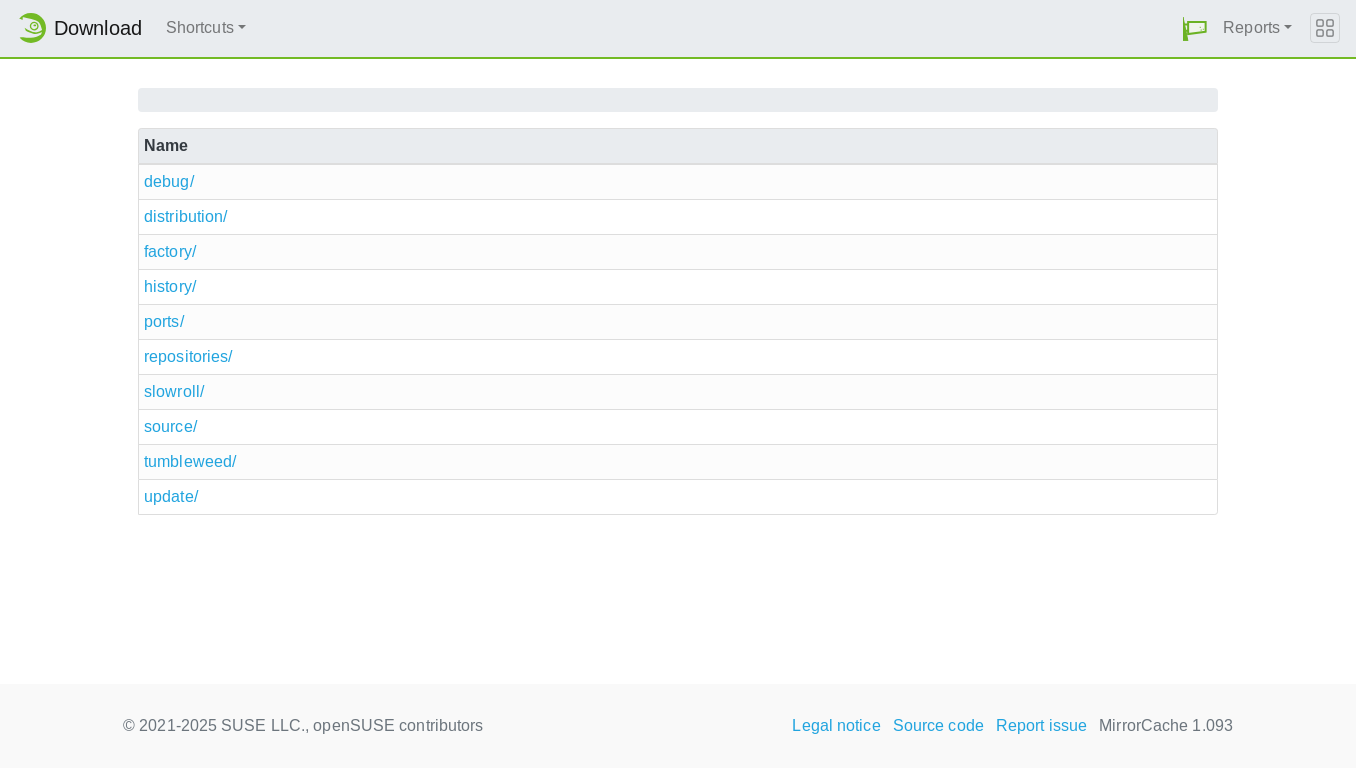Open the slowroll/ directory
The height and width of the screenshot is (768, 1366).
pos(174,392)
